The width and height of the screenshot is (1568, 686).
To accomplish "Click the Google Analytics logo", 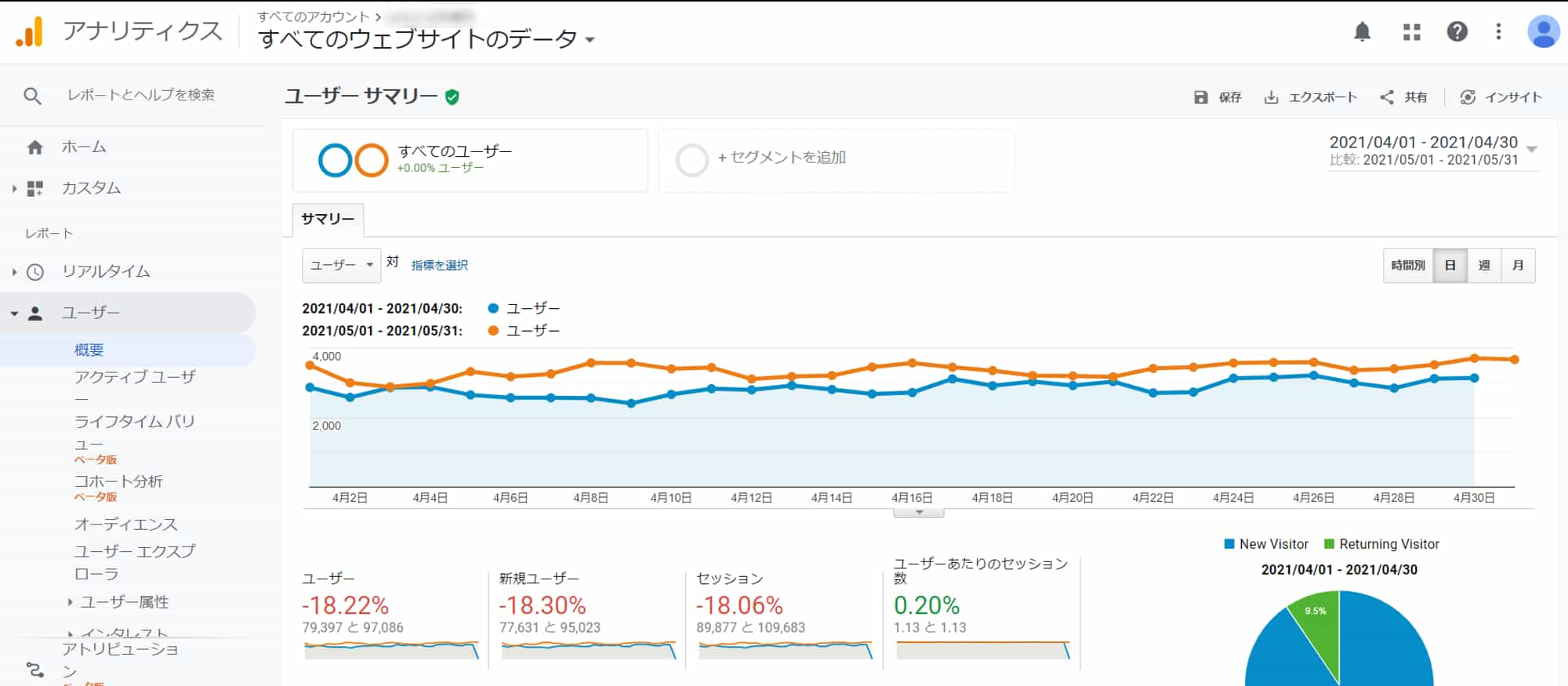I will [x=29, y=31].
